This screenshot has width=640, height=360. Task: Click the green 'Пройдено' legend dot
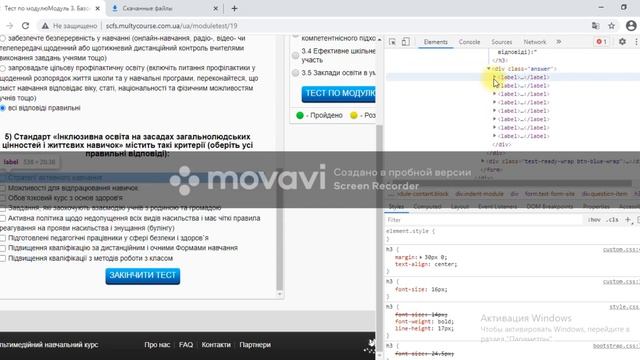click(x=300, y=116)
